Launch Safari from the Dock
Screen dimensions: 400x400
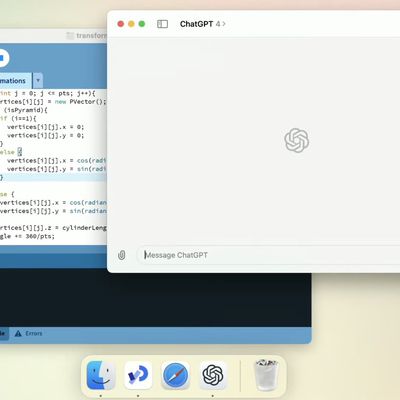coord(175,375)
